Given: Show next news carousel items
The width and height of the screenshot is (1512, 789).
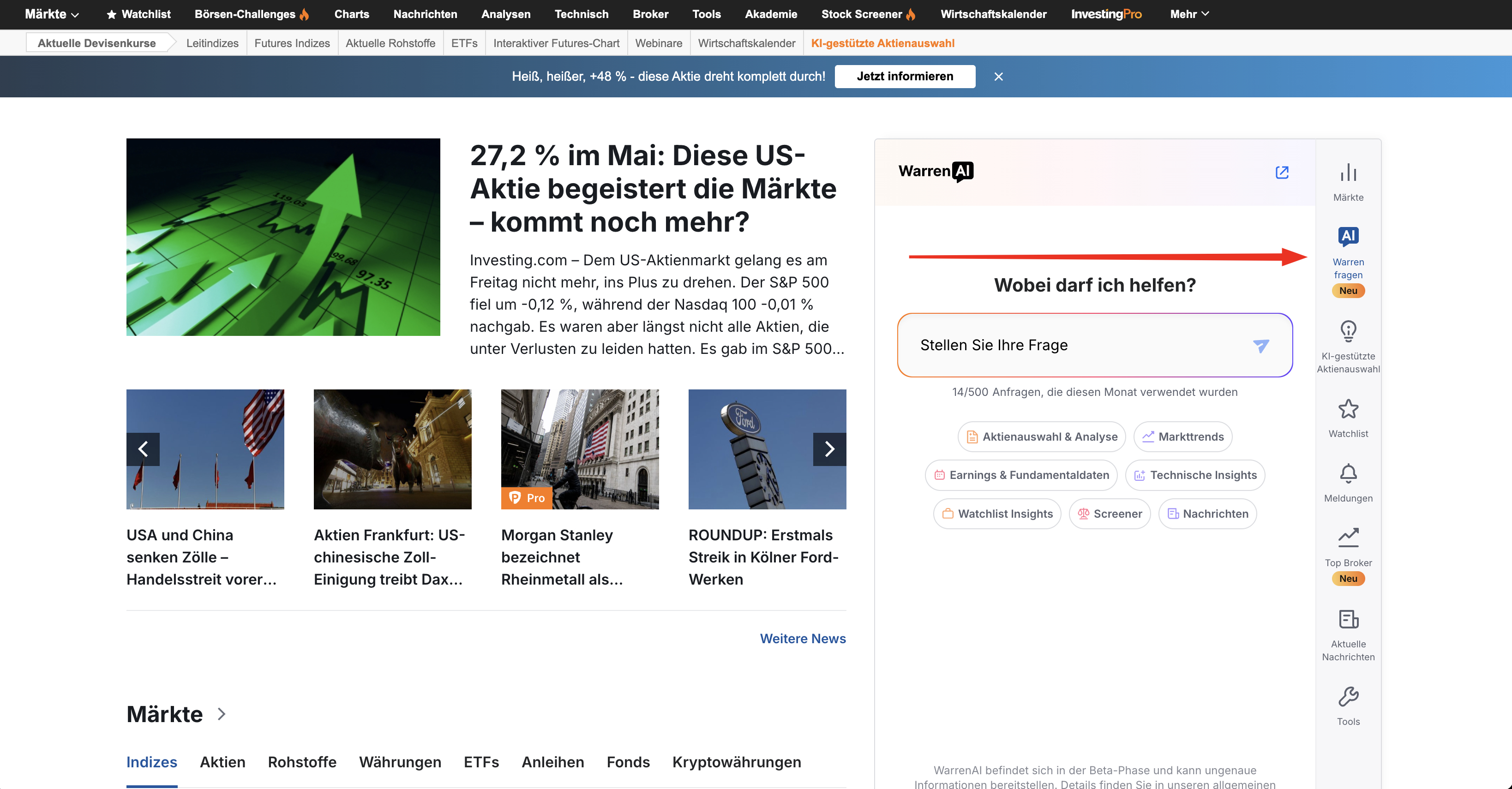Looking at the screenshot, I should (829, 449).
